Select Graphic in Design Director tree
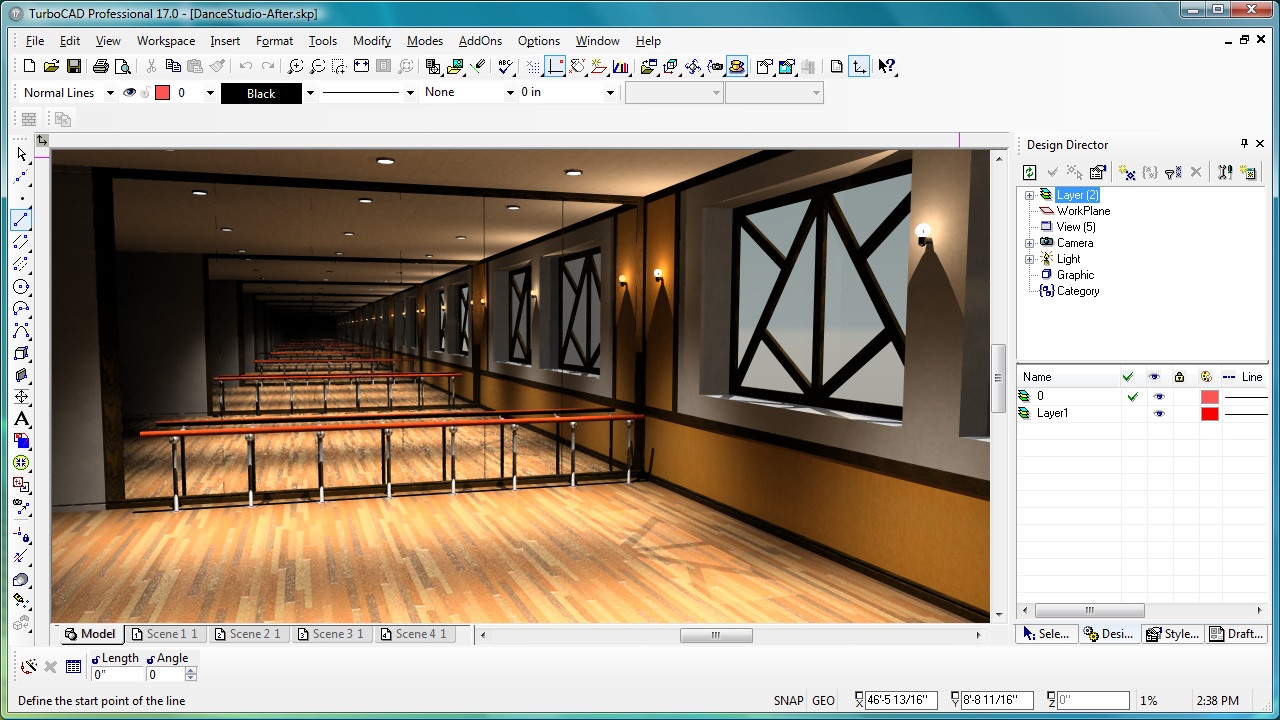Viewport: 1280px width, 720px height. (x=1075, y=275)
